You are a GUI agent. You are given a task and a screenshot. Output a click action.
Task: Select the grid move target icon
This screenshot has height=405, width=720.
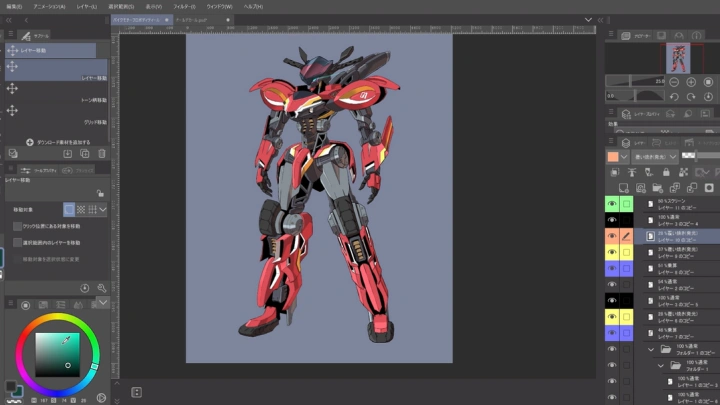(92, 210)
